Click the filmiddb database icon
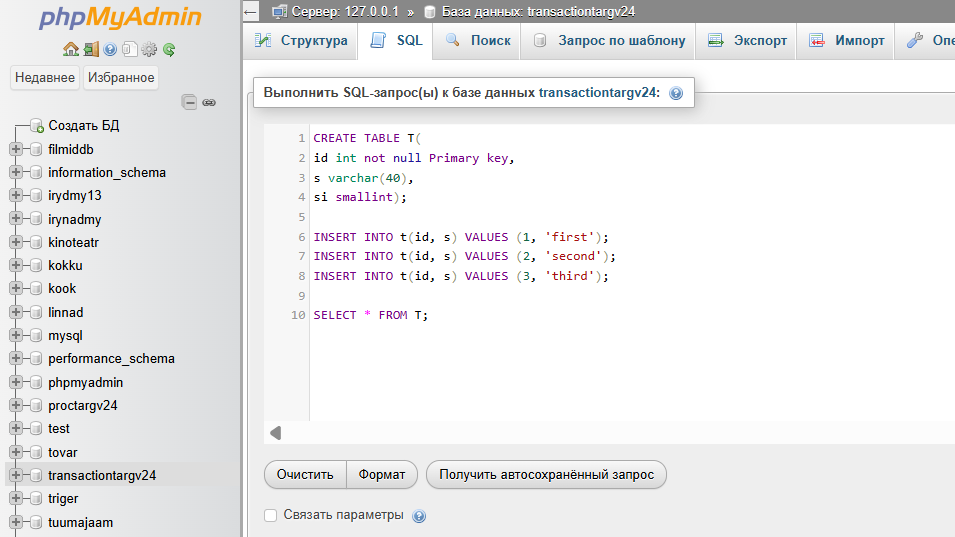This screenshot has height=537, width=955. click(36, 149)
